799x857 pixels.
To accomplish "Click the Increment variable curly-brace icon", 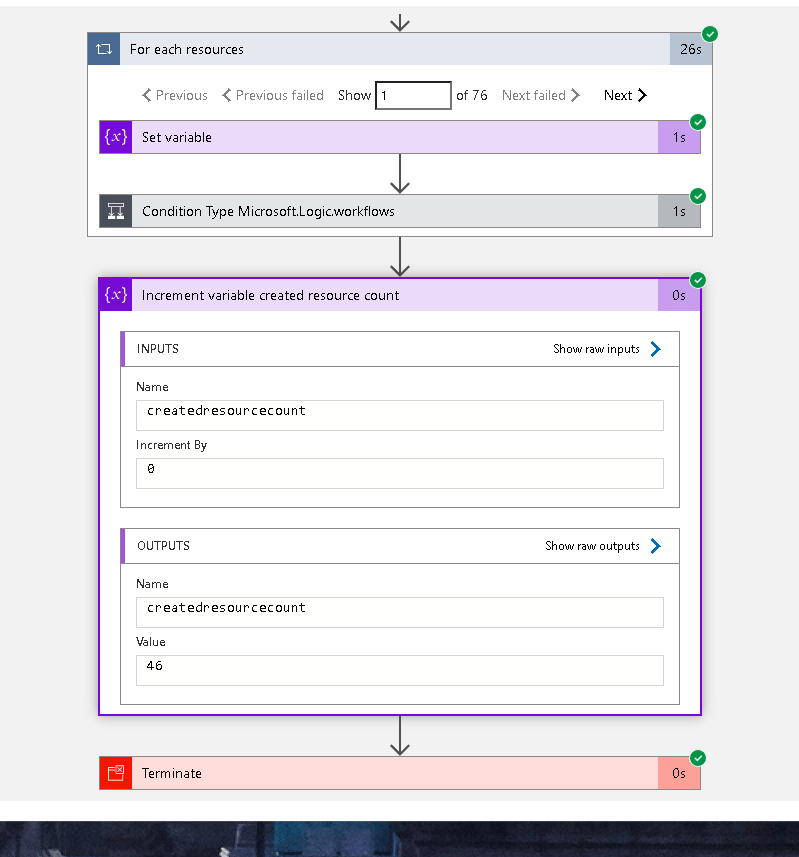I will 116,295.
